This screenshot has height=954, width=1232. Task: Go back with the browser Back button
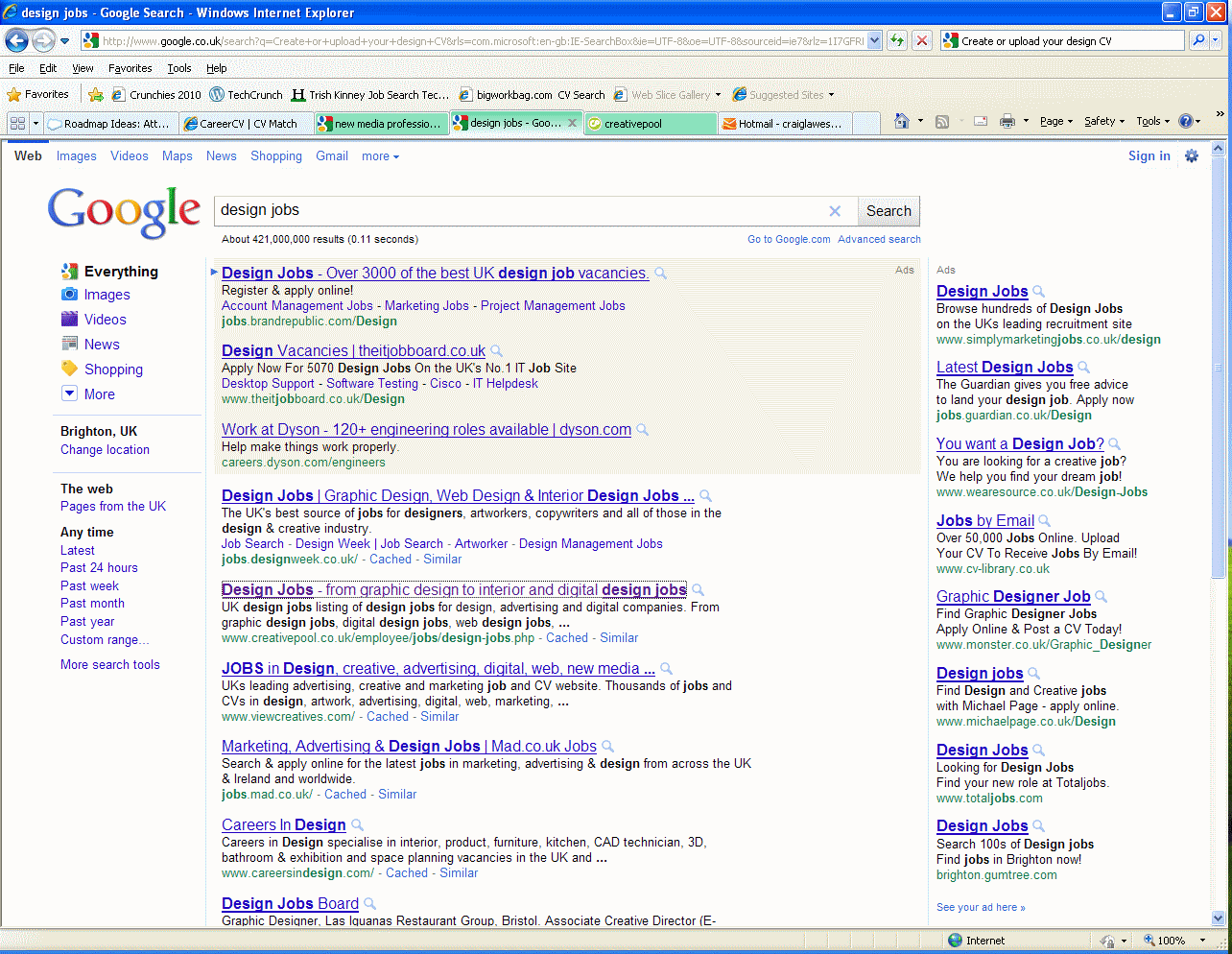point(16,40)
